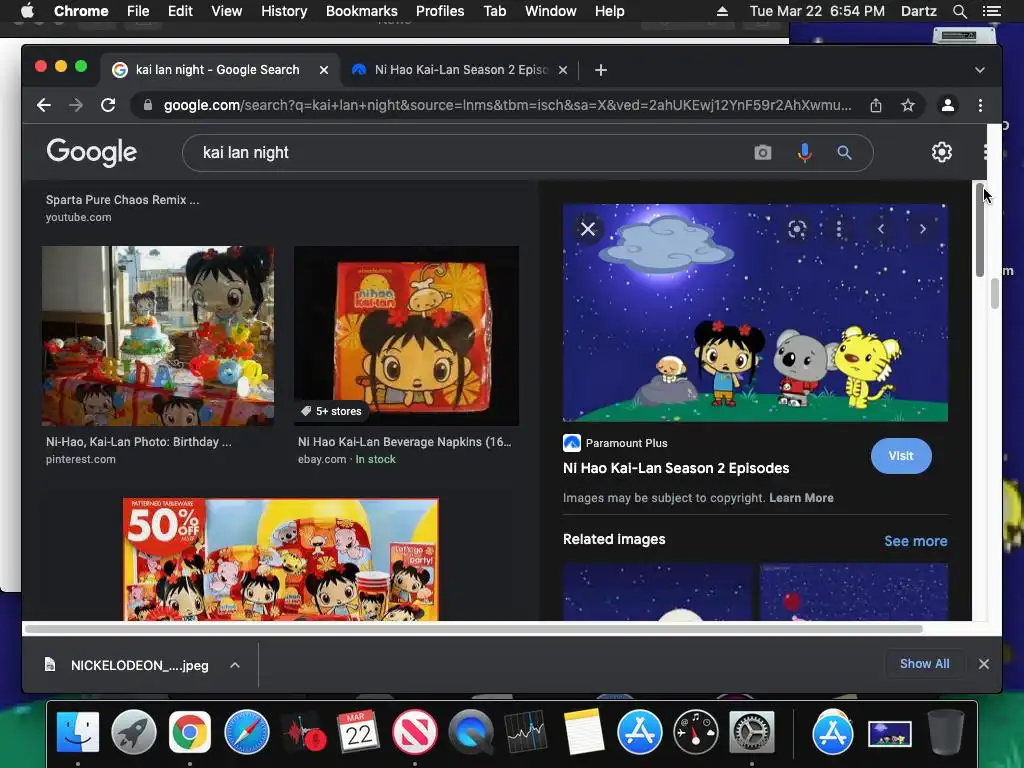Click See more related images
This screenshot has height=768, width=1024.
916,541
